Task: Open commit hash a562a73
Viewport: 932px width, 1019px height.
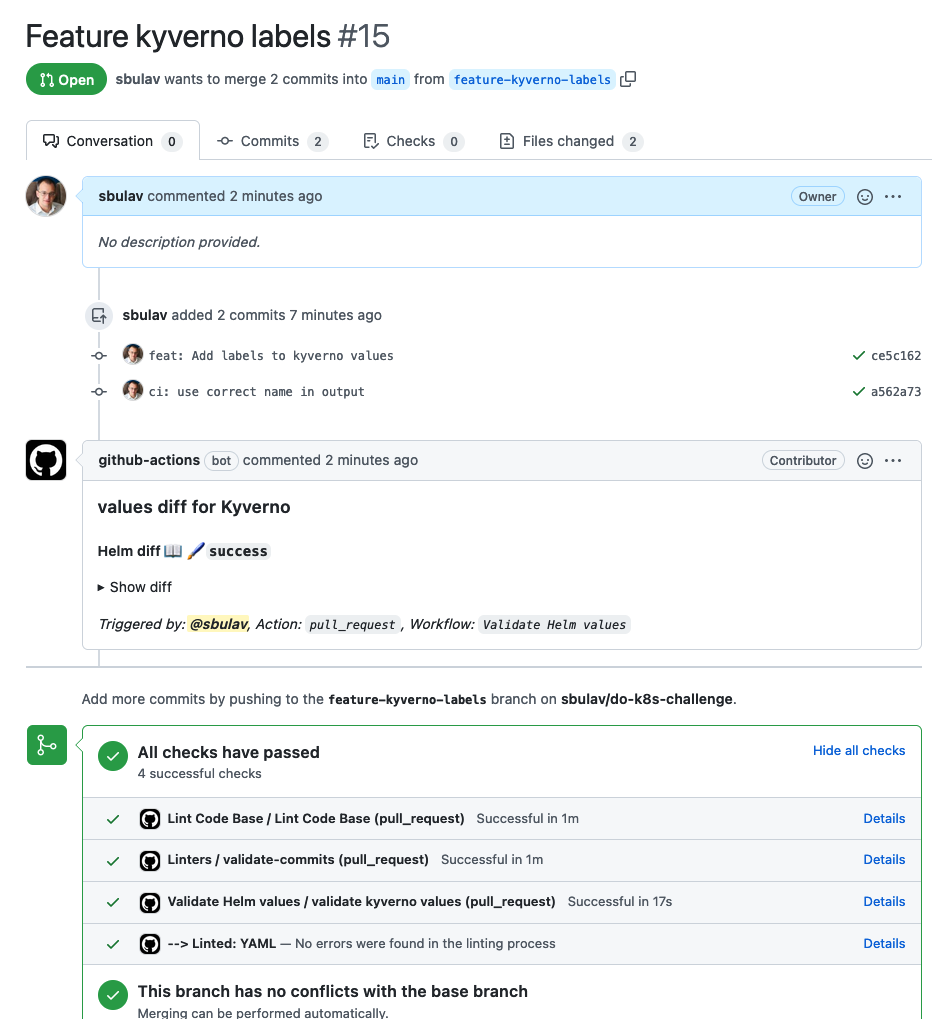Action: pyautogui.click(x=896, y=391)
